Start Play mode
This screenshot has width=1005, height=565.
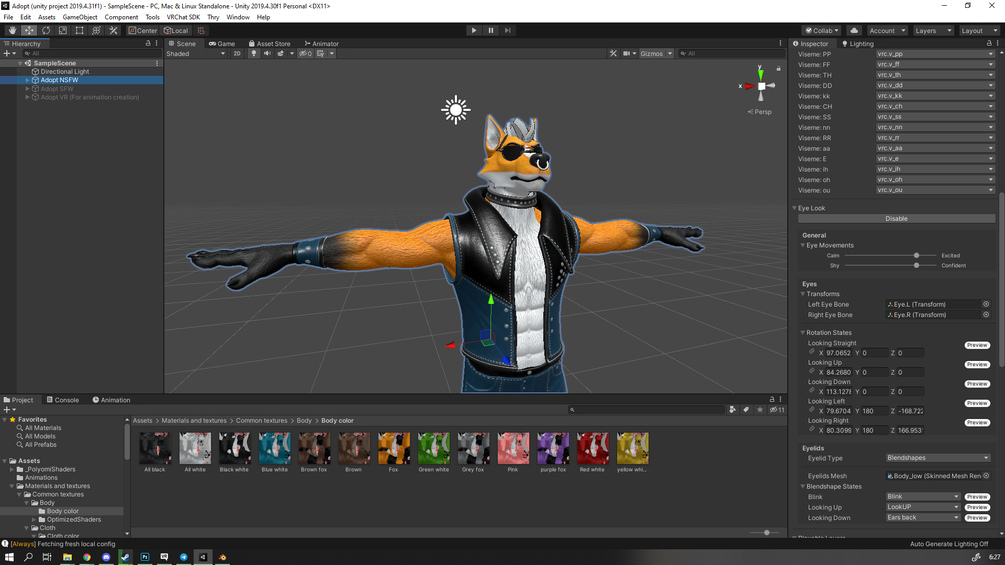click(474, 30)
